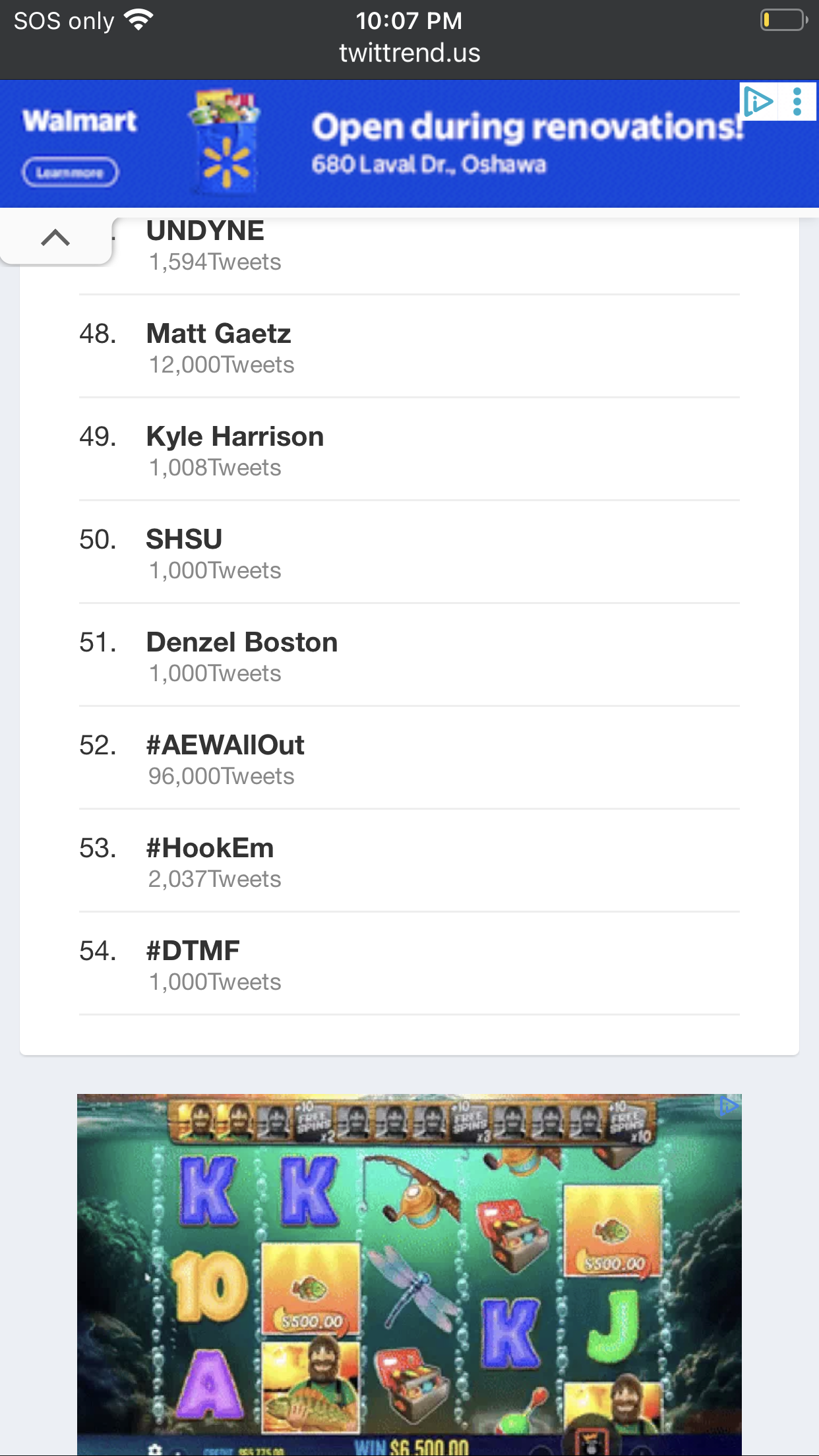Select the SHSU trending topic

coord(184,539)
